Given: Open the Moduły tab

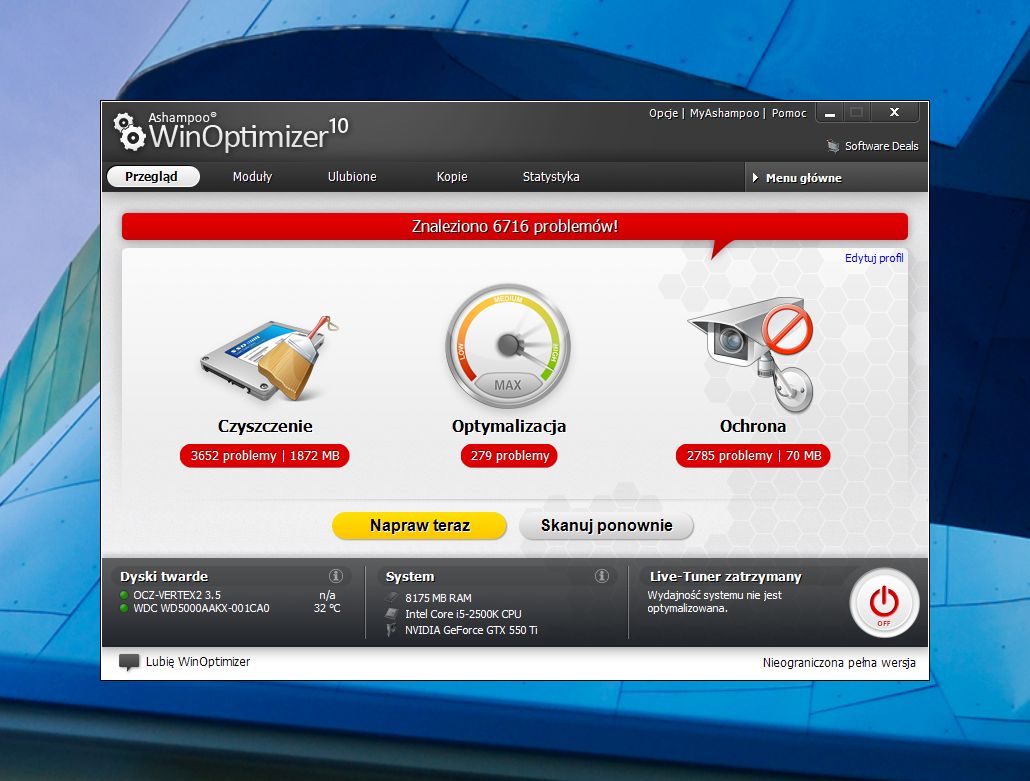Looking at the screenshot, I should (252, 177).
